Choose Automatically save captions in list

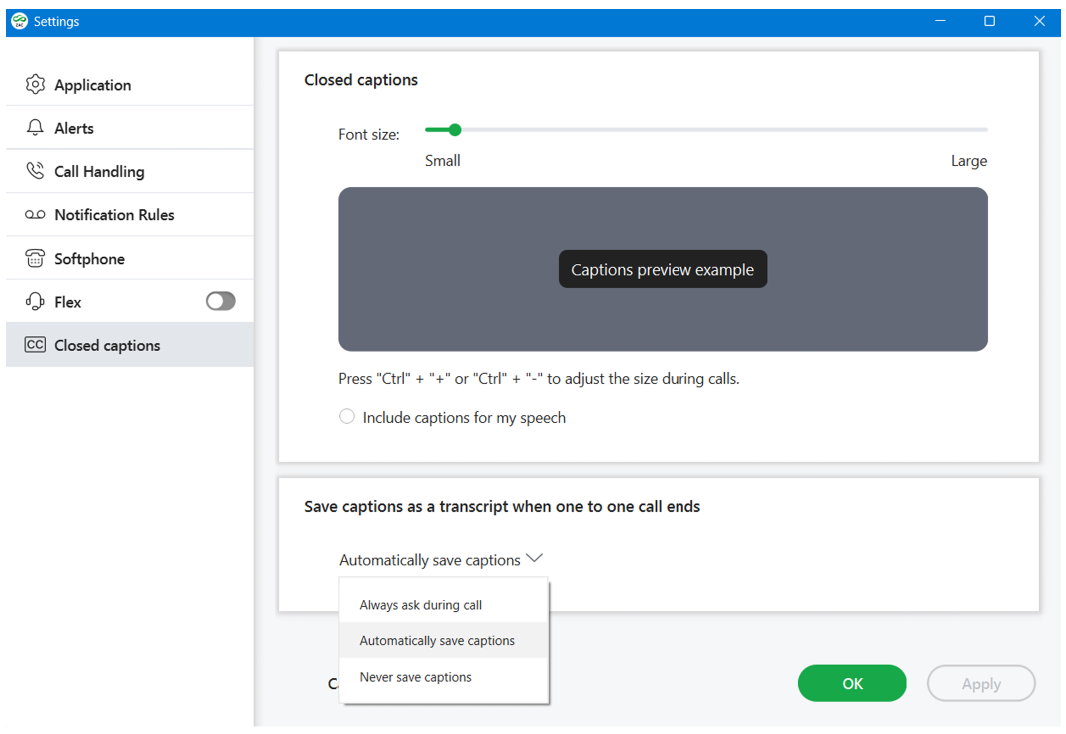click(444, 640)
